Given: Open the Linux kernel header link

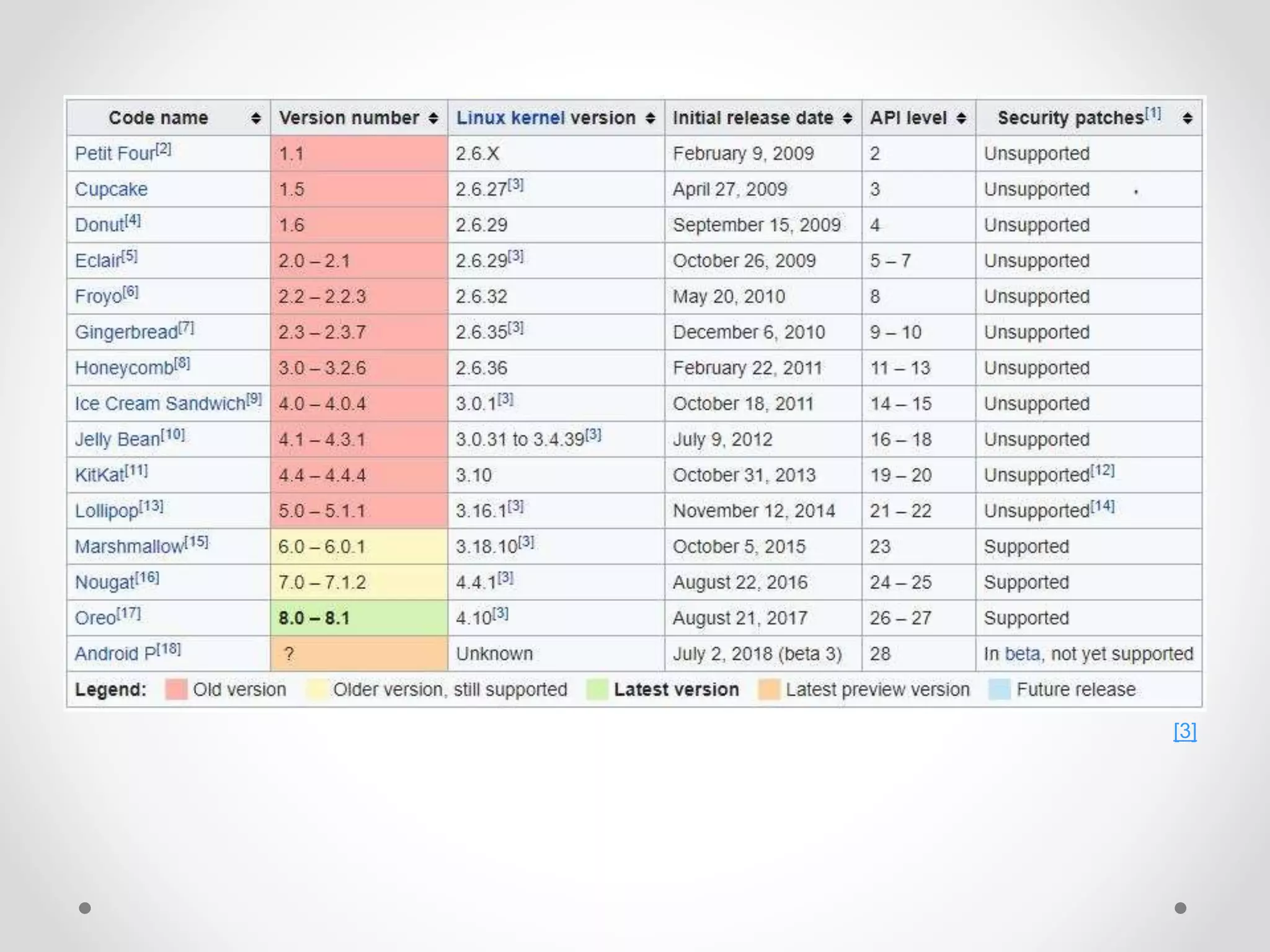Looking at the screenshot, I should 510,118.
